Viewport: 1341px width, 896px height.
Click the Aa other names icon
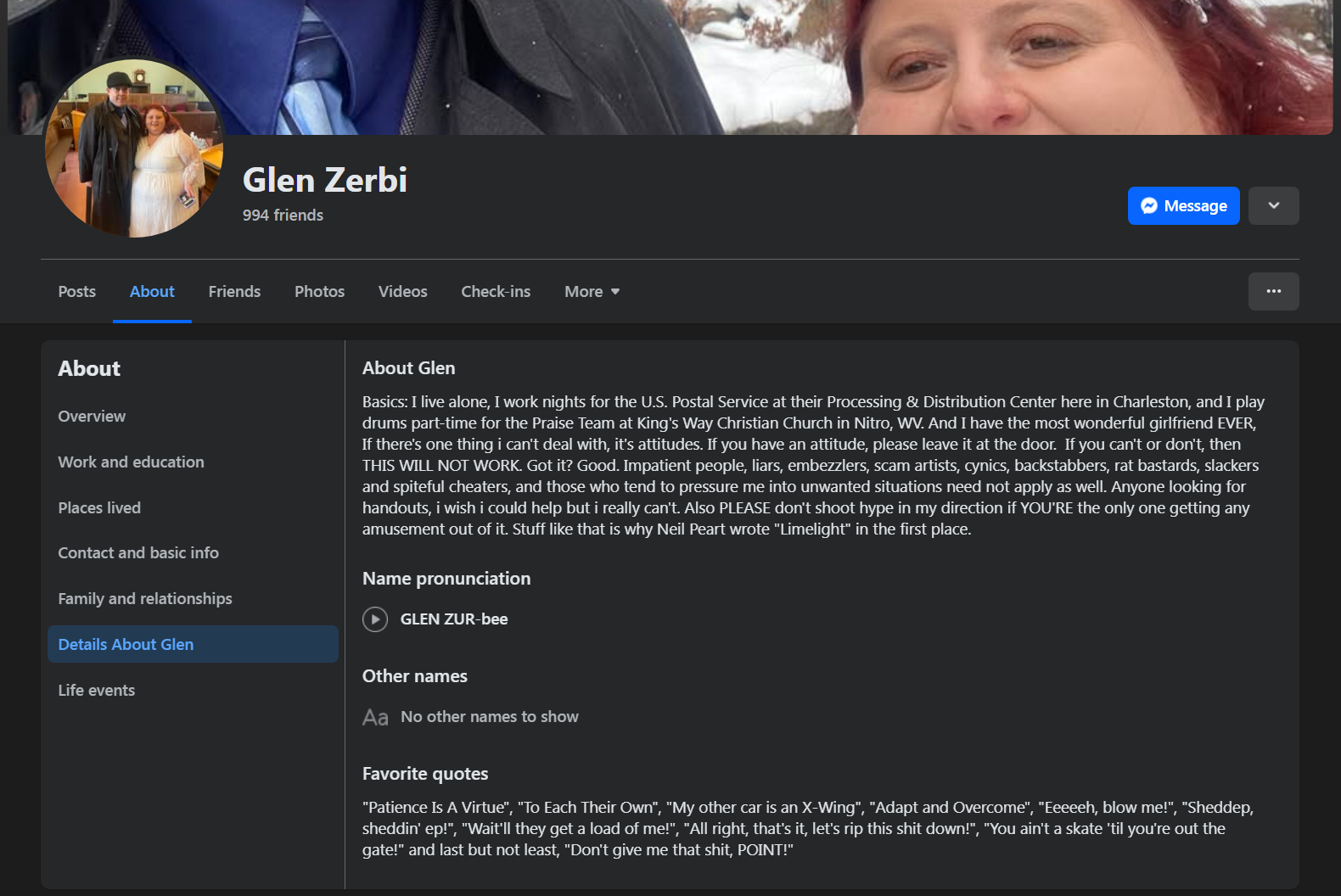(x=375, y=718)
